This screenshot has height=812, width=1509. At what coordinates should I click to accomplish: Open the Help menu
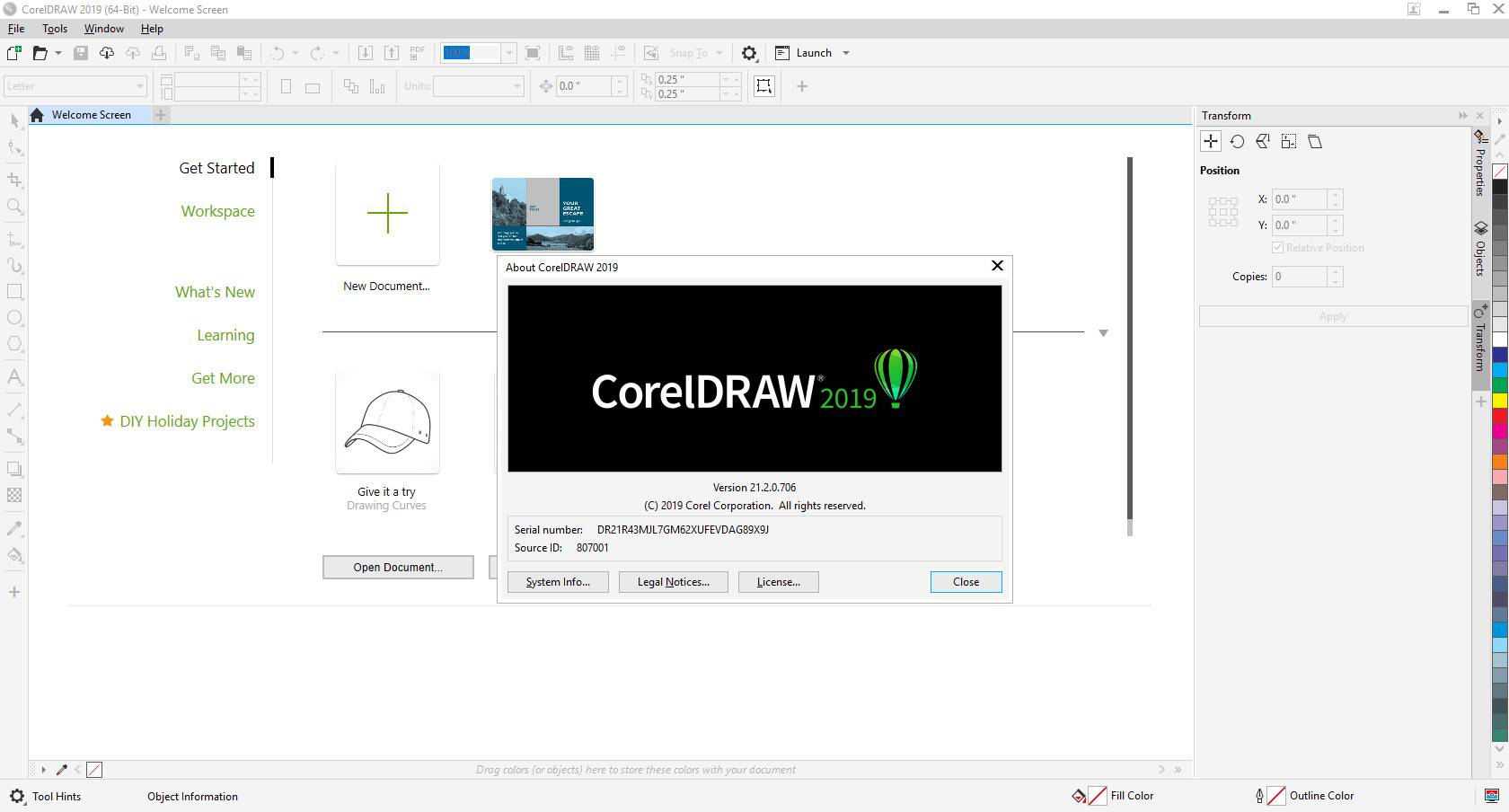tap(152, 29)
